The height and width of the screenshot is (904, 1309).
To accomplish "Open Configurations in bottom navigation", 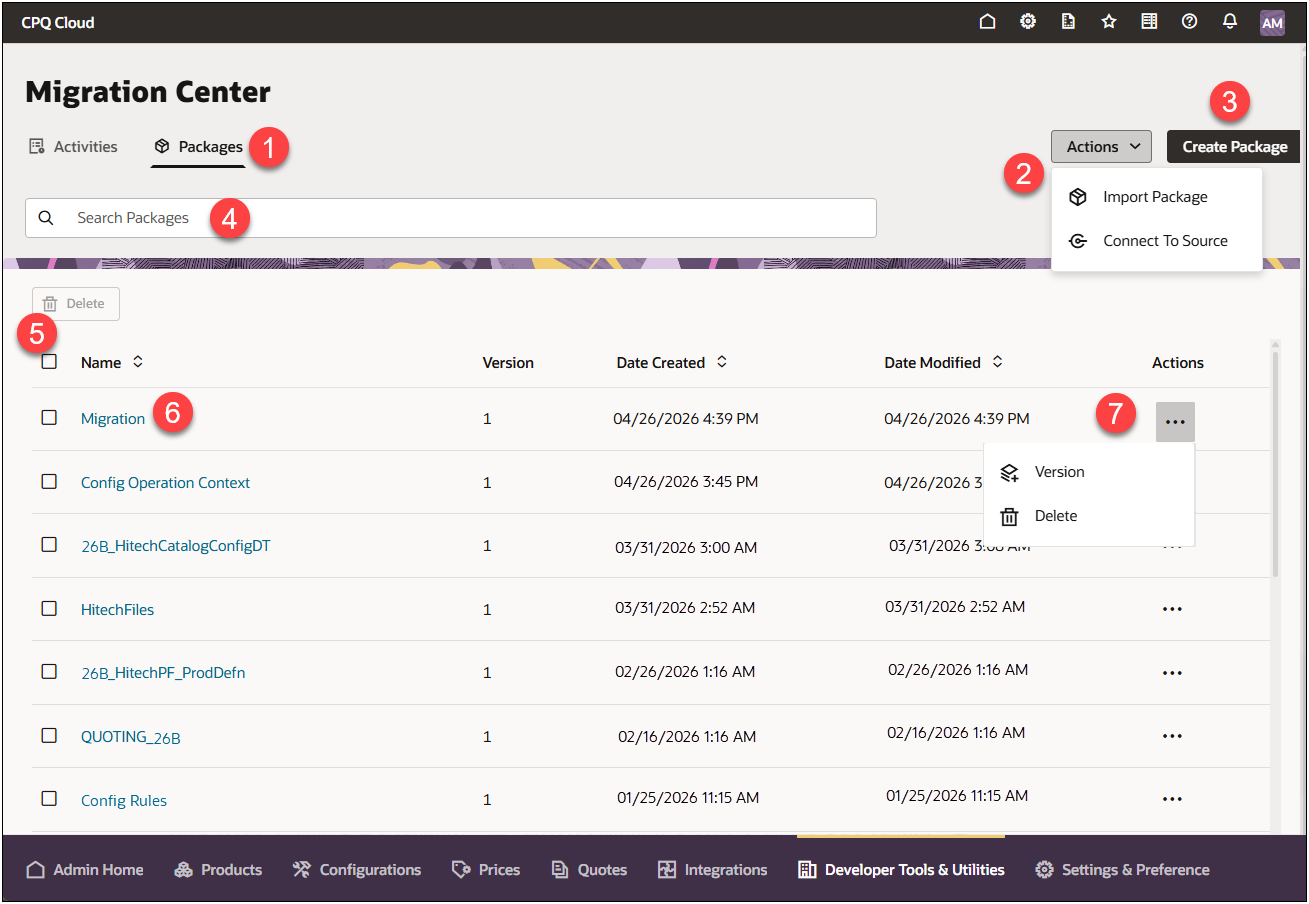I will [x=357, y=870].
